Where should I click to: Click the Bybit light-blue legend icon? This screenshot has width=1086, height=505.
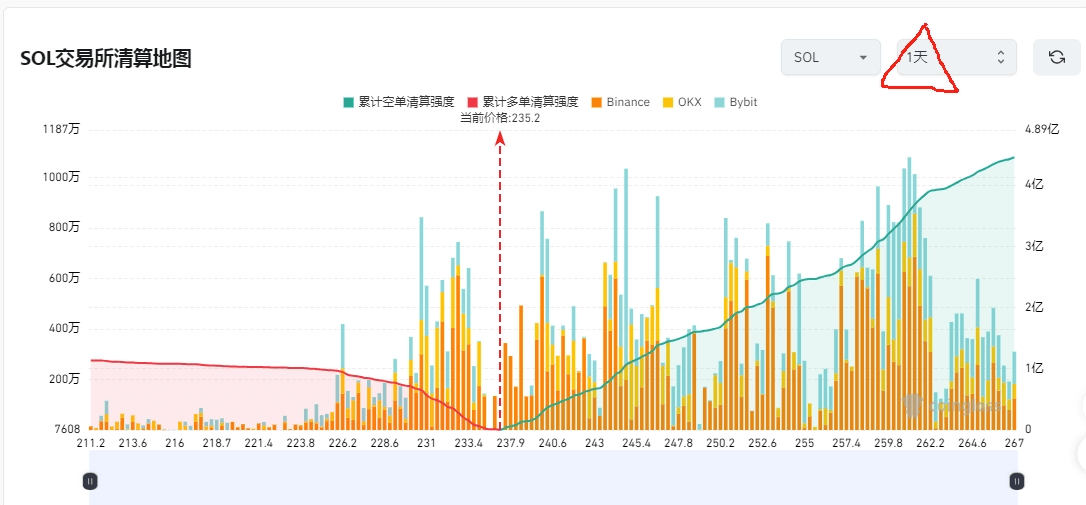click(x=720, y=102)
